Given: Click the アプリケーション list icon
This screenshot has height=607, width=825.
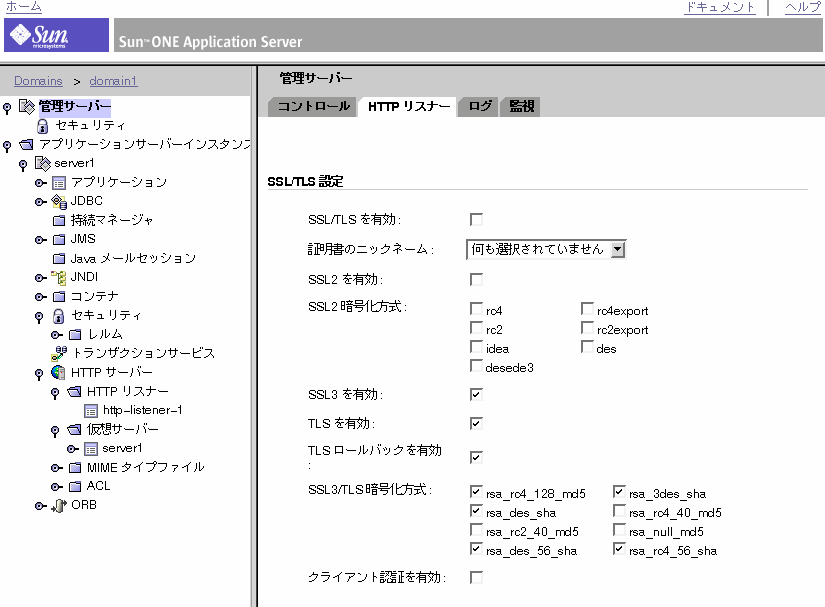Looking at the screenshot, I should click(x=59, y=183).
